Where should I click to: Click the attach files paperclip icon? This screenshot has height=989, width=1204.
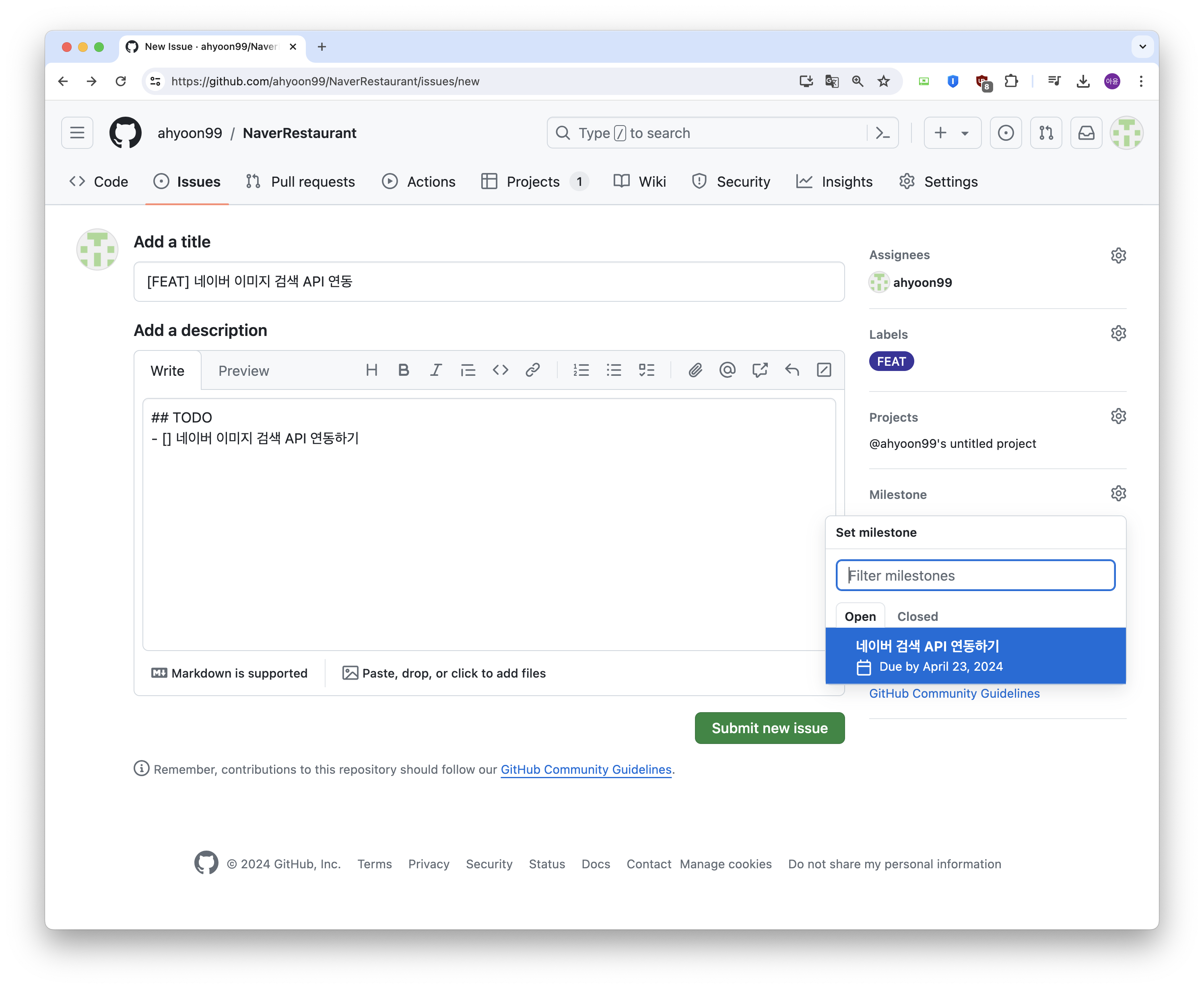pyautogui.click(x=695, y=370)
